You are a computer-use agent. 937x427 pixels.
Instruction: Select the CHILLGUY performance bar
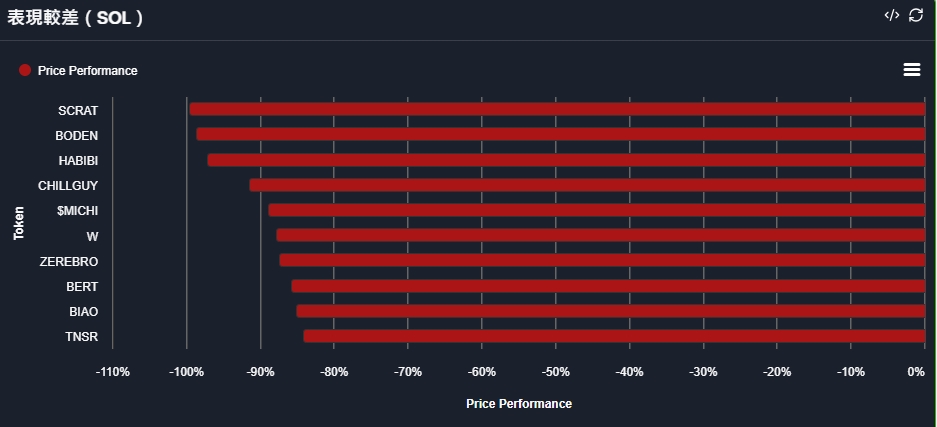tap(587, 185)
